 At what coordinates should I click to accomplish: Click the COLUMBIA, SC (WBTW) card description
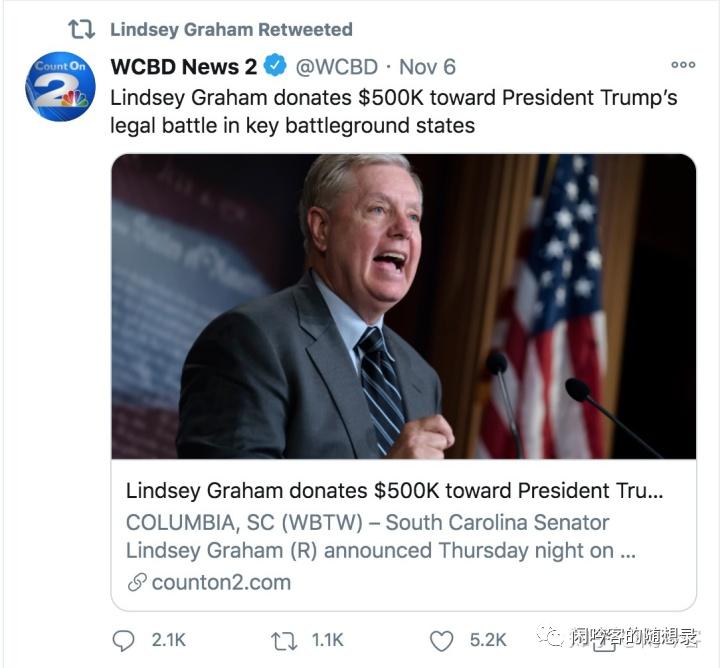tap(381, 536)
